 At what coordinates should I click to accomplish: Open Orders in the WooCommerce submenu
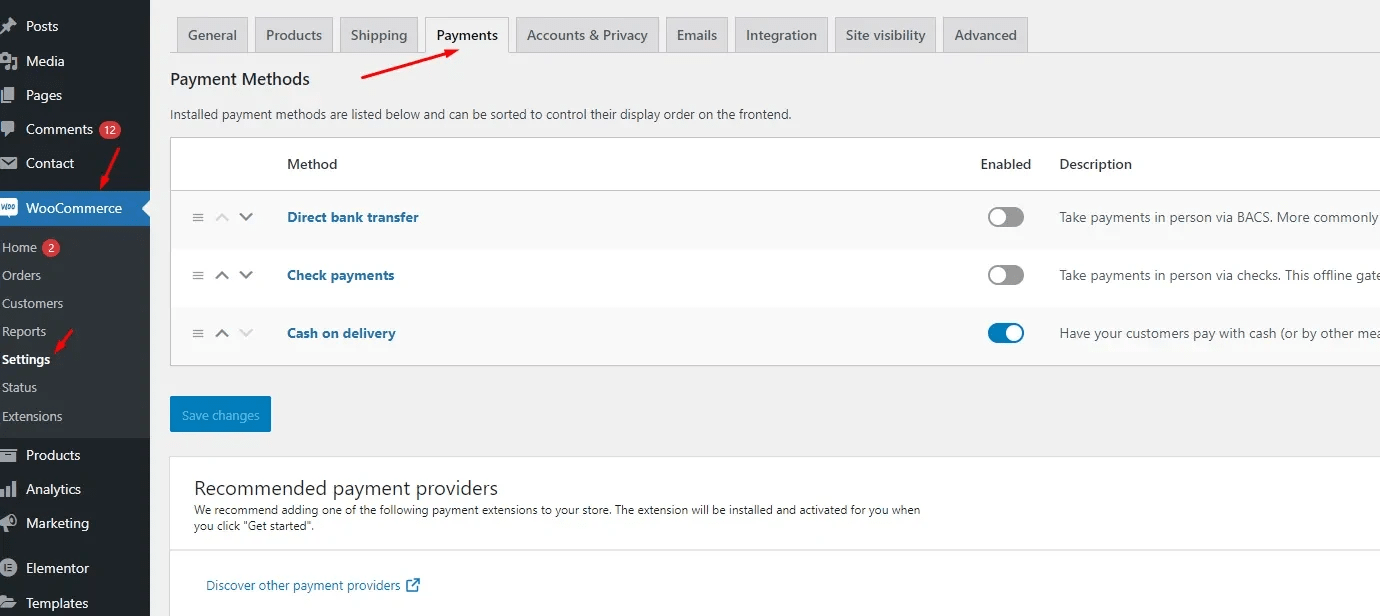tap(21, 275)
